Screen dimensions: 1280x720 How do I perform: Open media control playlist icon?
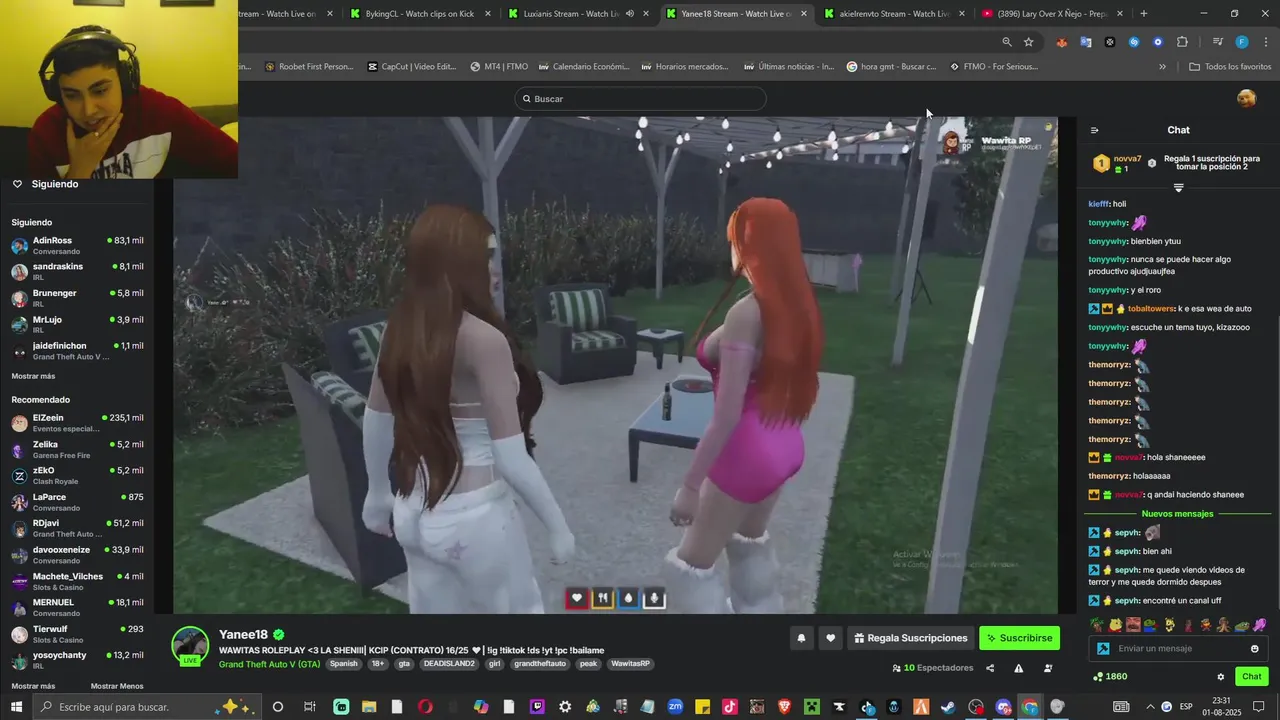[1217, 42]
